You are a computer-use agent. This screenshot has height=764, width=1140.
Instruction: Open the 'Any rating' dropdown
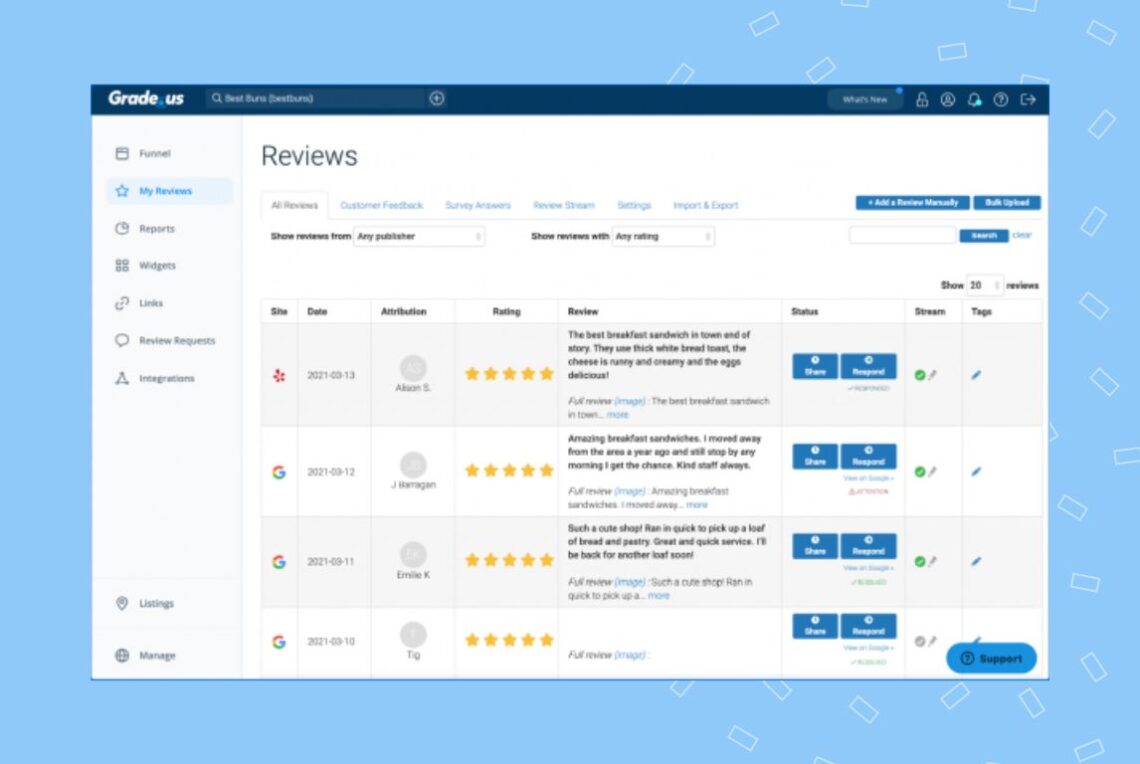pyautogui.click(x=662, y=236)
